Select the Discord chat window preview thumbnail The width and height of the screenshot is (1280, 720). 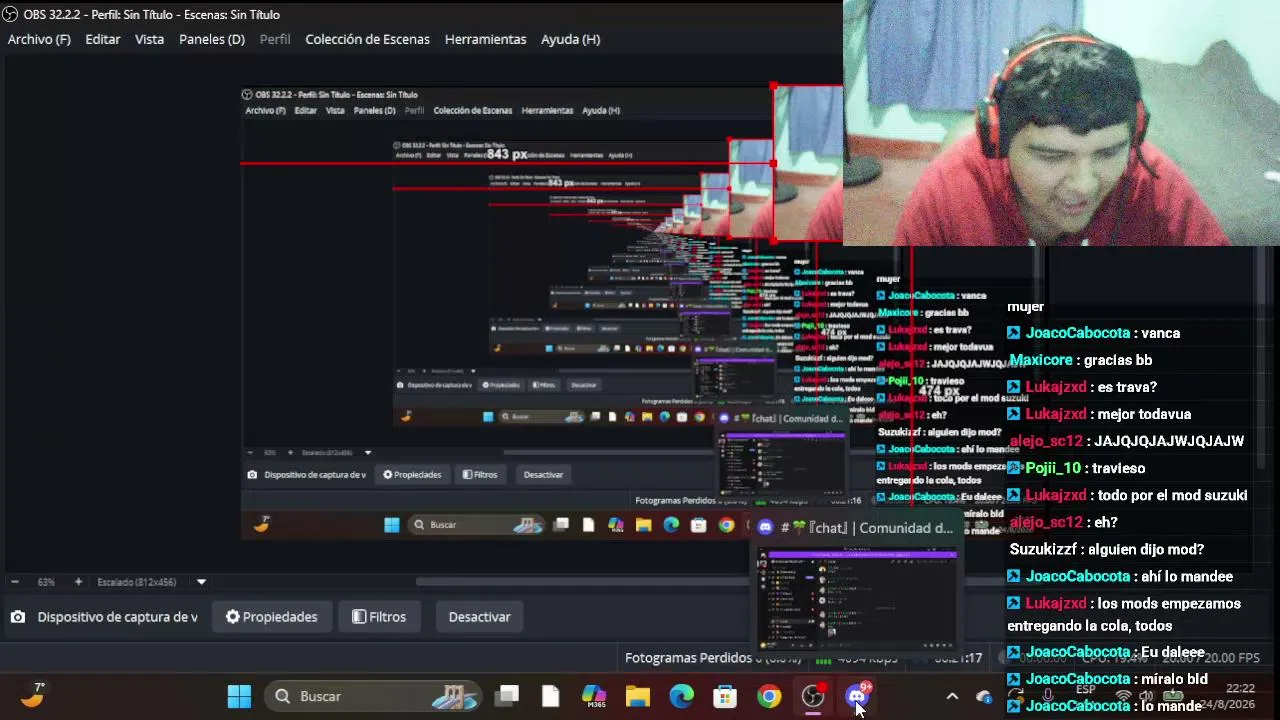coord(858,597)
